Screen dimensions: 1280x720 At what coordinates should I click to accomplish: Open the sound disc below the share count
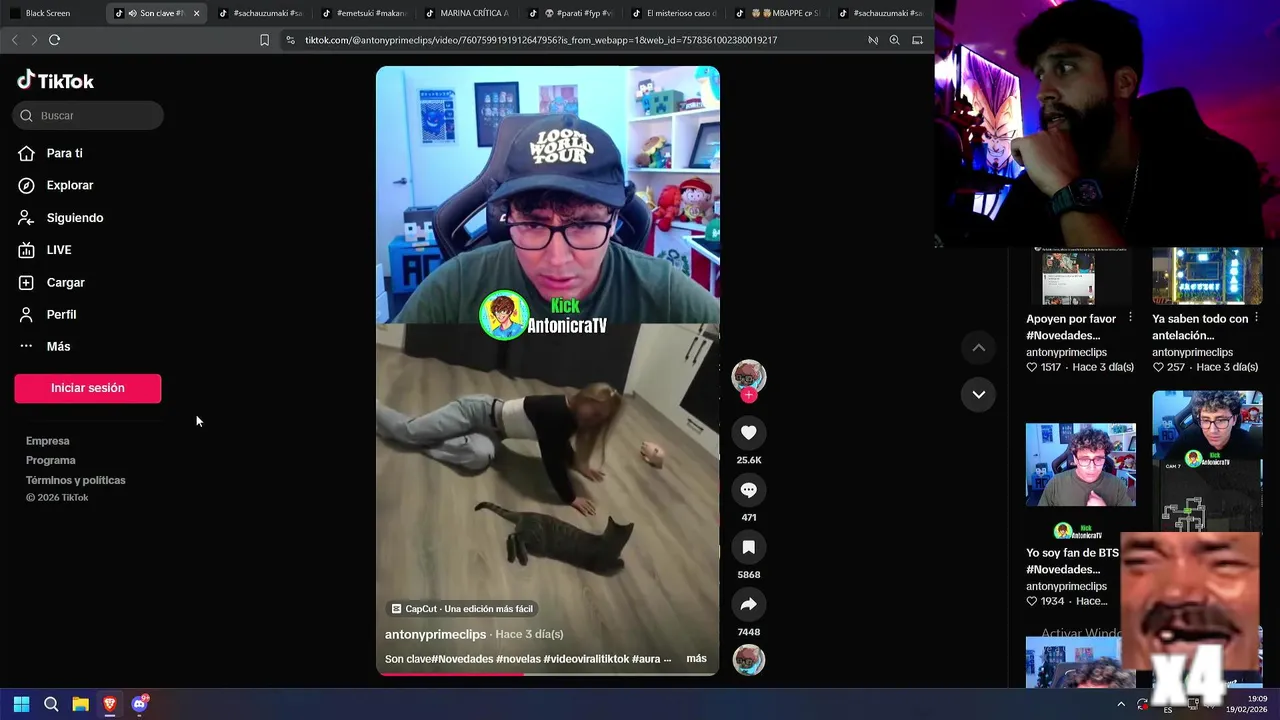coord(748,660)
